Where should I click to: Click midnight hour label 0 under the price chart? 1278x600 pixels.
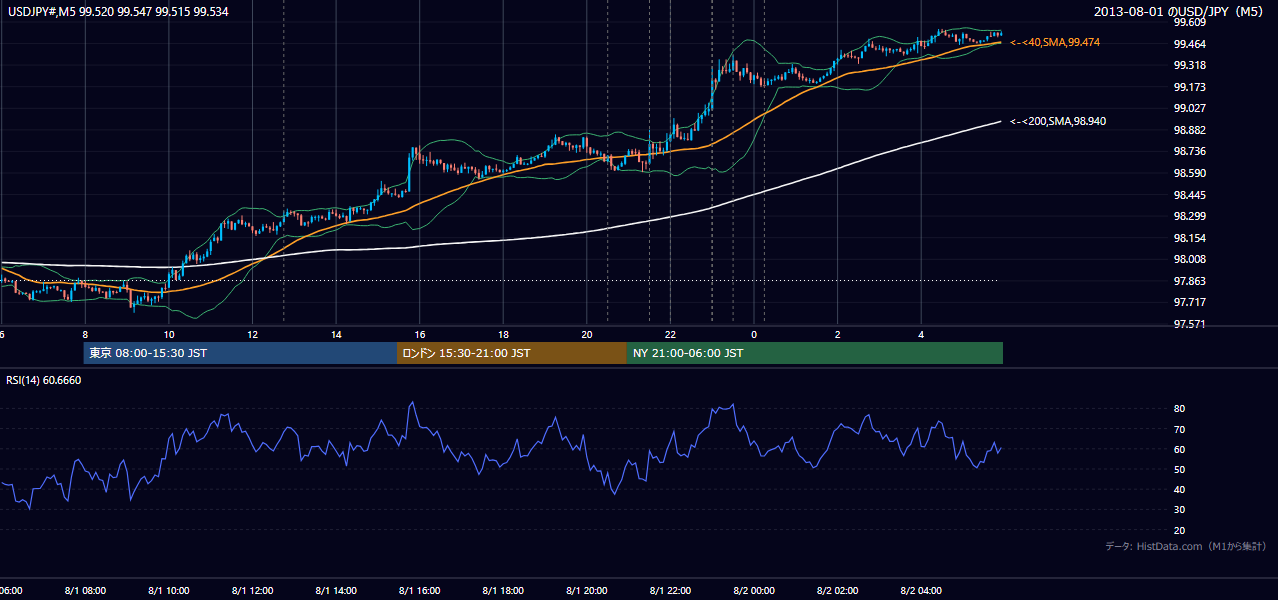tap(754, 335)
